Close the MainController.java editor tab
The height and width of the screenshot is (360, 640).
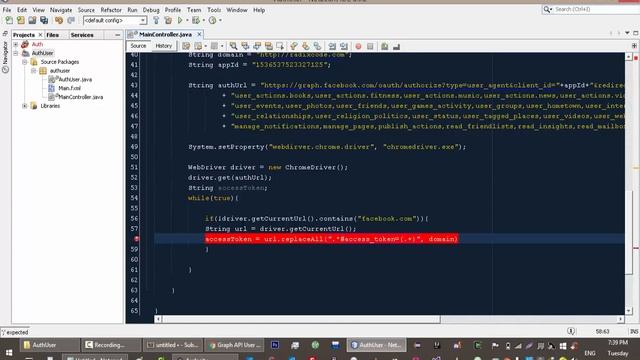click(199, 34)
